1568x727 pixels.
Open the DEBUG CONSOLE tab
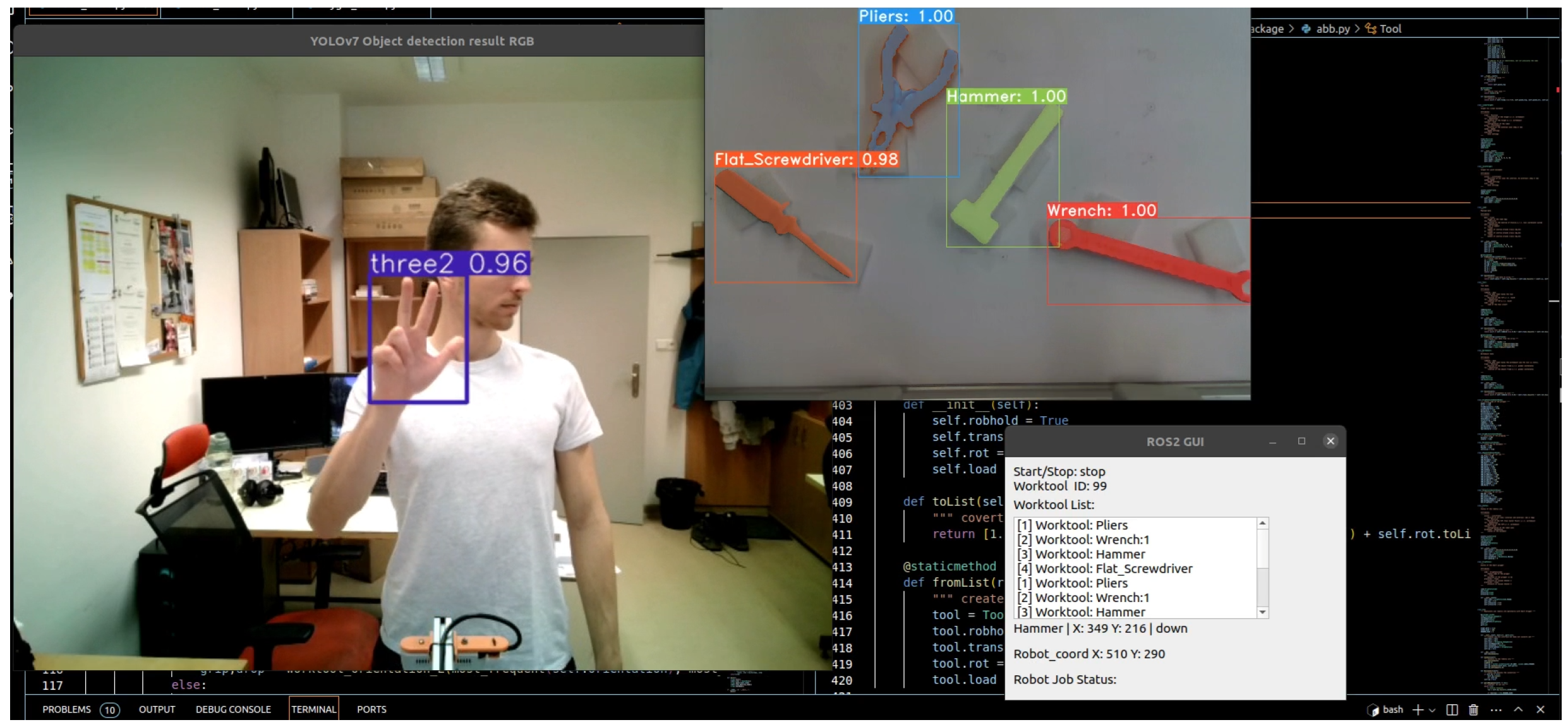pyautogui.click(x=233, y=709)
